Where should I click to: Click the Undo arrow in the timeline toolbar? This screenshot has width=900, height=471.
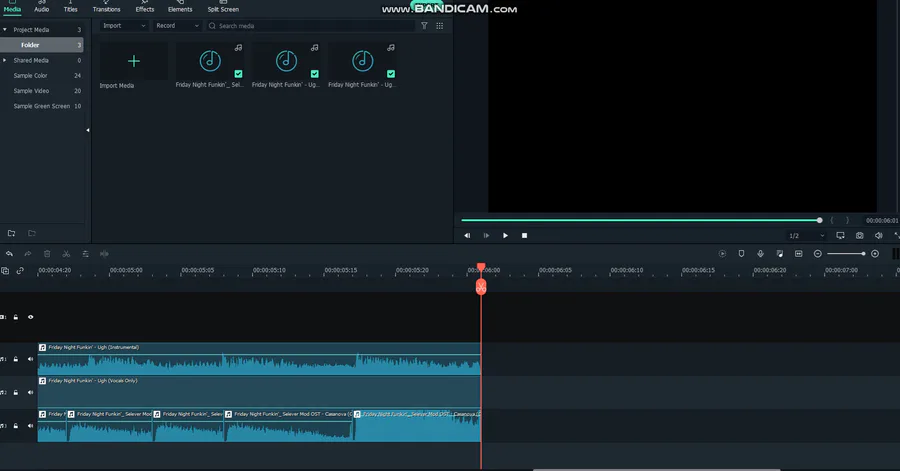pyautogui.click(x=9, y=254)
